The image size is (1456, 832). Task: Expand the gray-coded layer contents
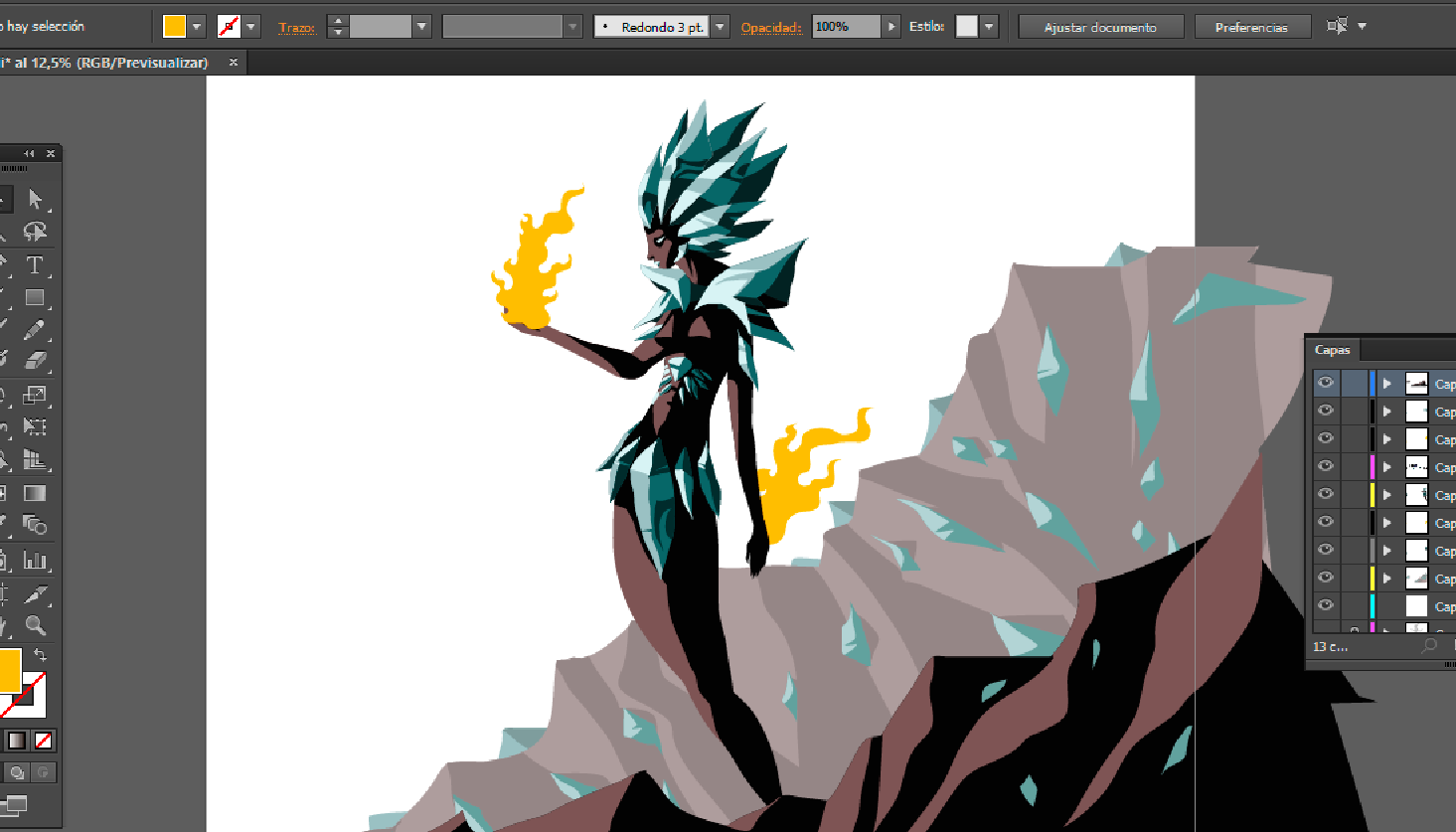1387,551
